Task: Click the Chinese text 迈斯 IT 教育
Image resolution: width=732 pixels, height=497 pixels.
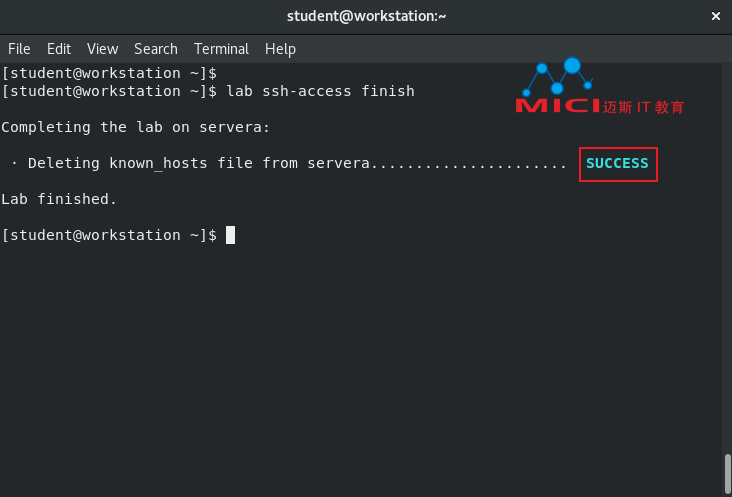Action: pyautogui.click(x=643, y=107)
